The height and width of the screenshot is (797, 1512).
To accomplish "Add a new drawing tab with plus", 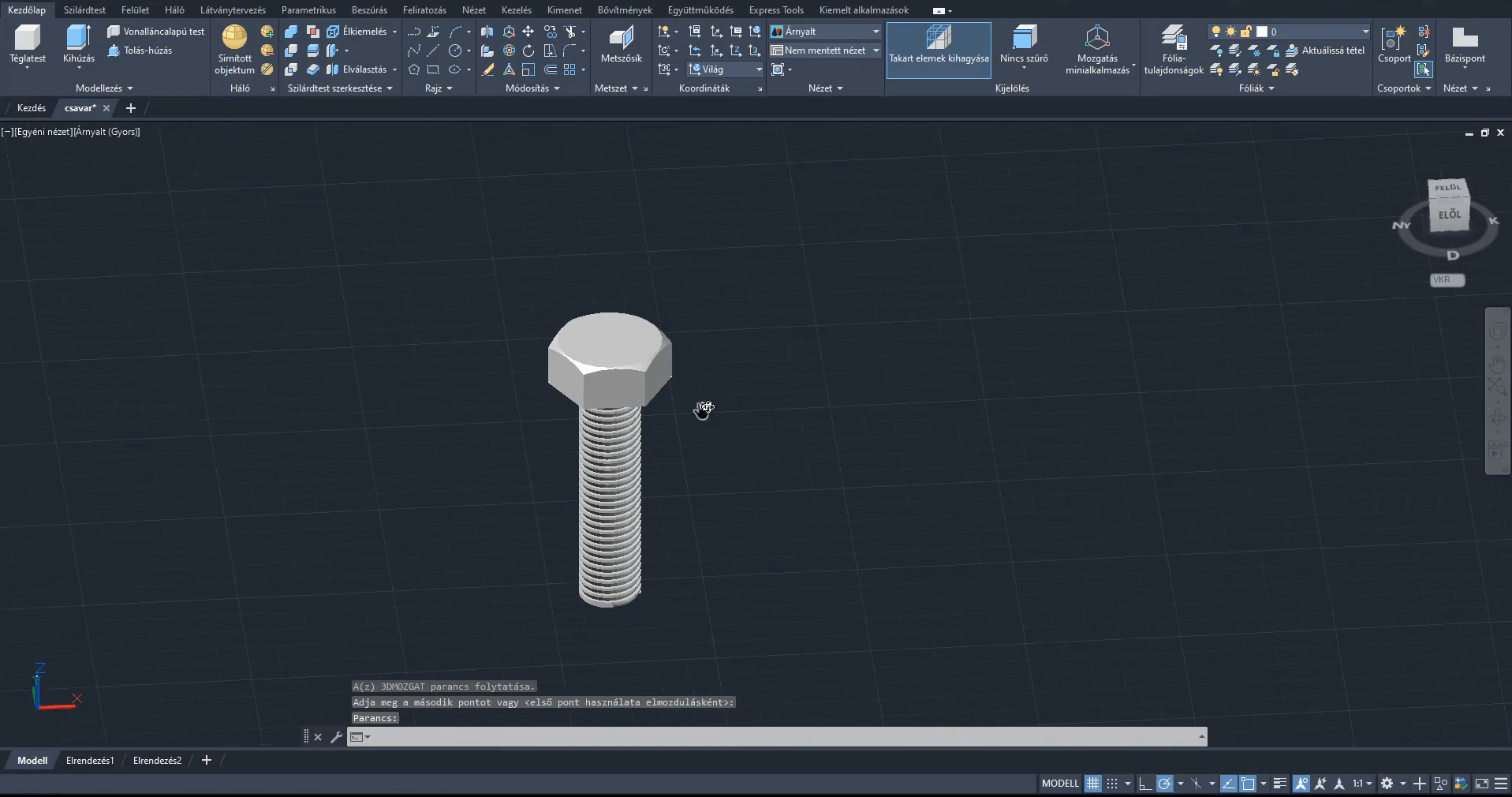I will click(131, 108).
